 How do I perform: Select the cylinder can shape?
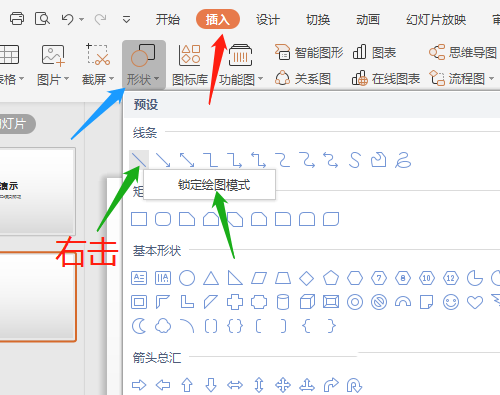283,302
